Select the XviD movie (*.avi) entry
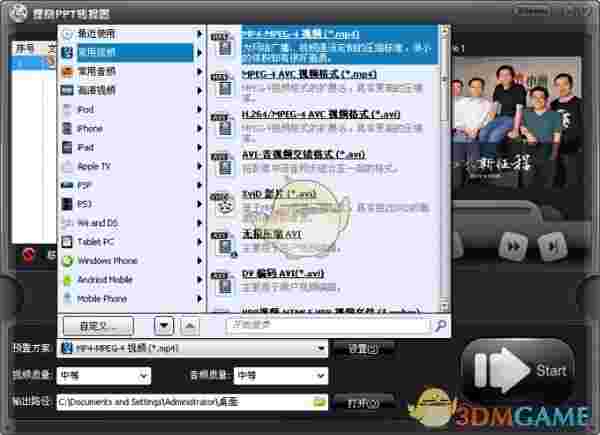 321,205
